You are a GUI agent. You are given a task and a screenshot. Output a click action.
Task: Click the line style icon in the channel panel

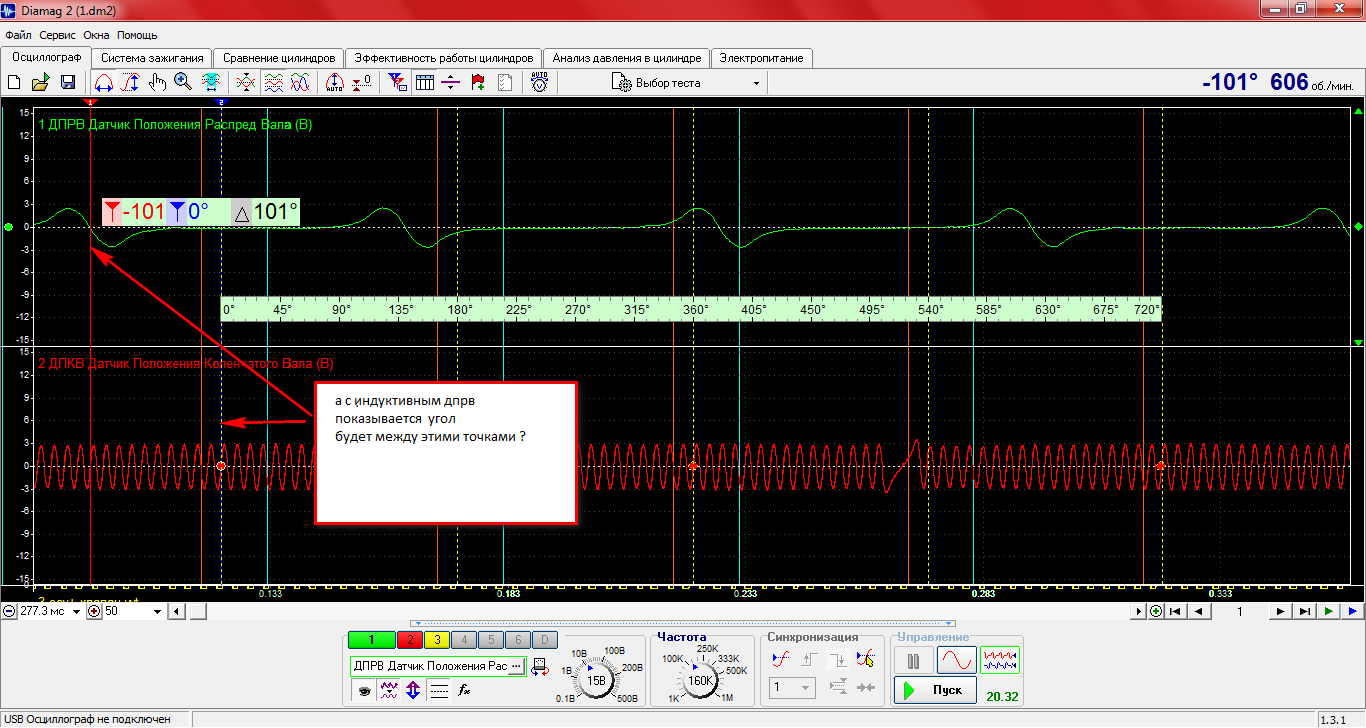440,690
